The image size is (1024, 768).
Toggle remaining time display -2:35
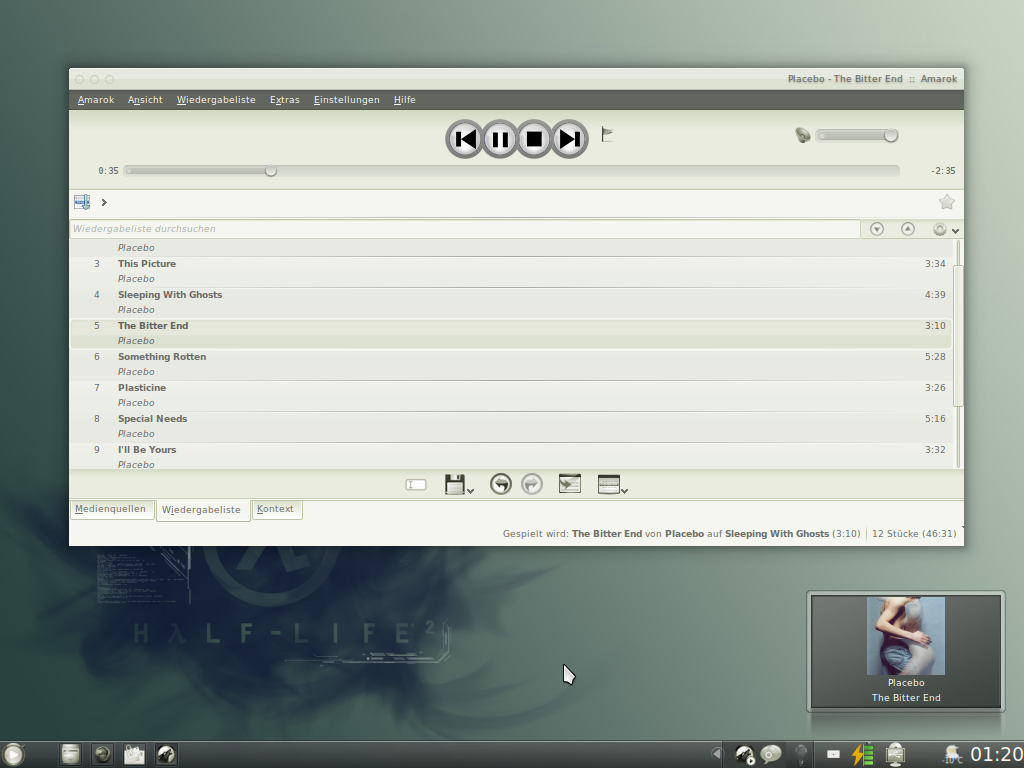coord(943,170)
